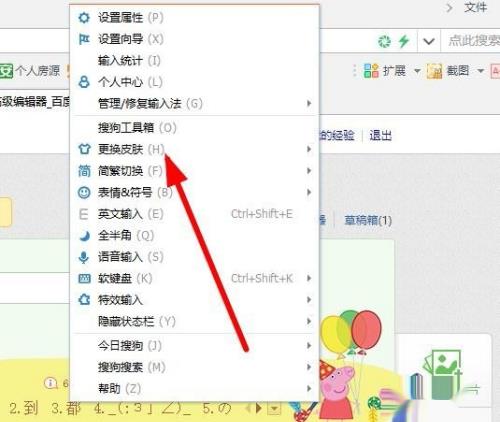The height and width of the screenshot is (422, 500).
Task: Expand 管理/修复输入法 submenu arrow
Action: [x=309, y=103]
